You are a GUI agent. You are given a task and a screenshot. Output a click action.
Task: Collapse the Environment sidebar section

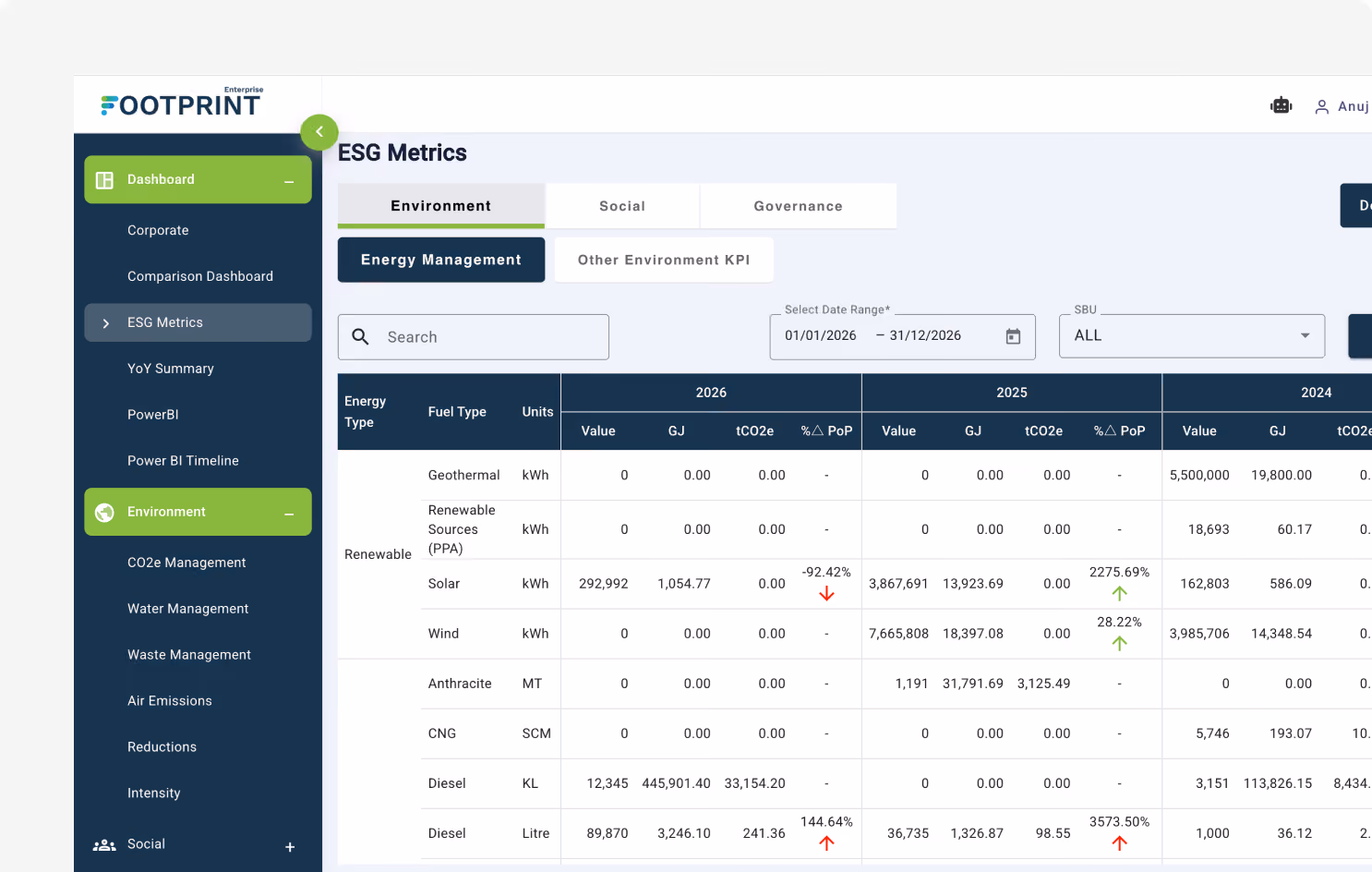coord(289,514)
